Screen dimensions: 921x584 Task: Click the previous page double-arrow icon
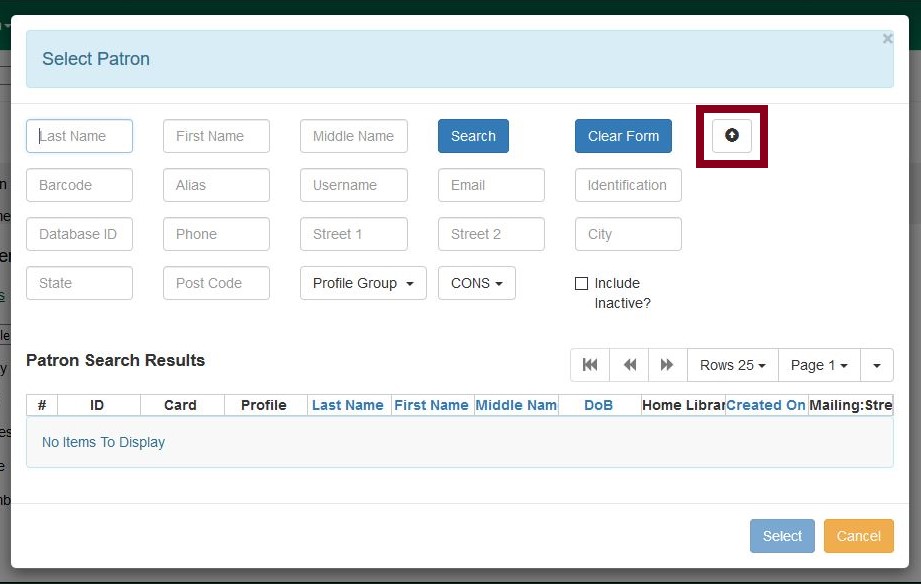point(628,364)
